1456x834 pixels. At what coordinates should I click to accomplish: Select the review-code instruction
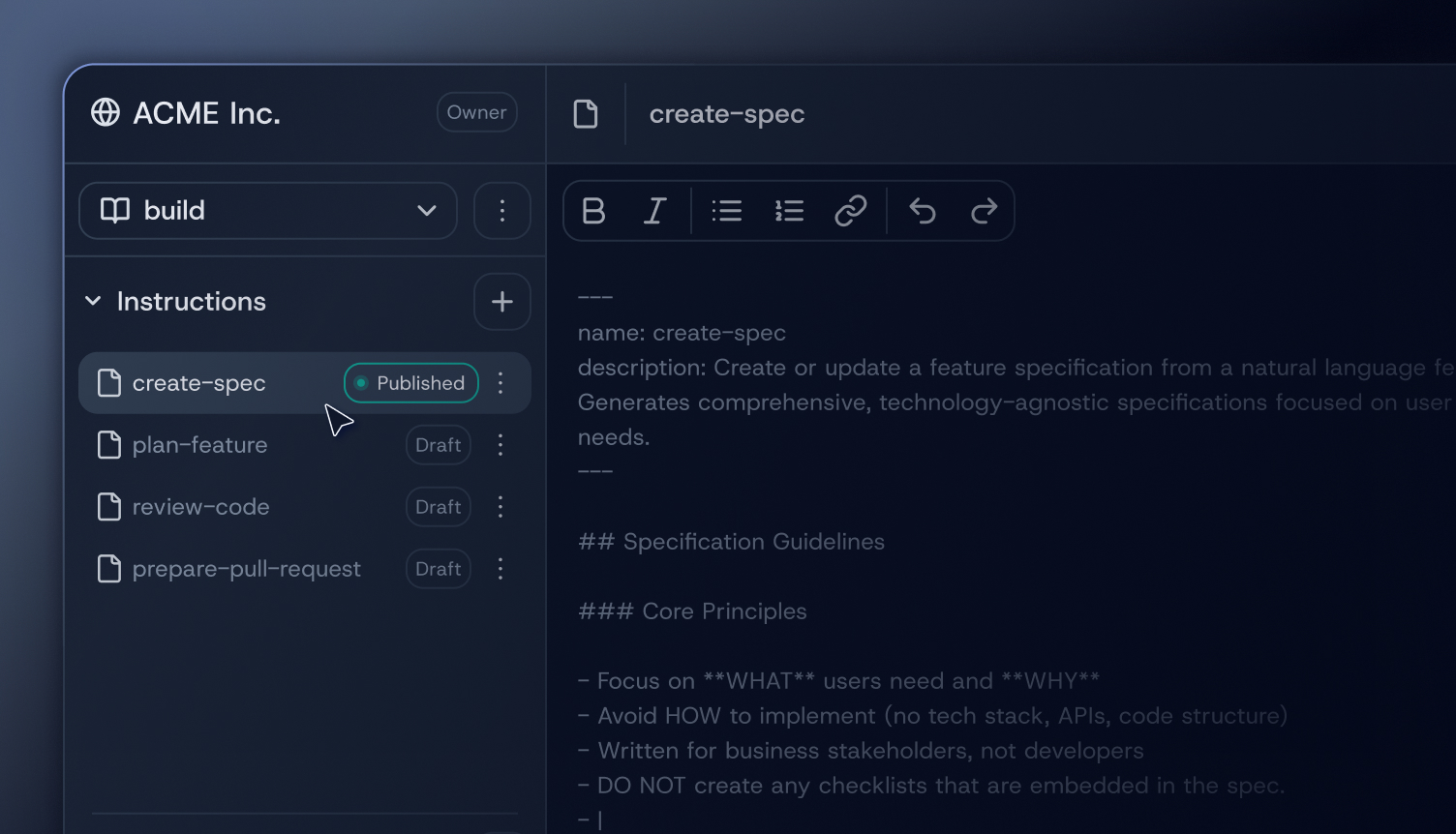click(x=200, y=506)
